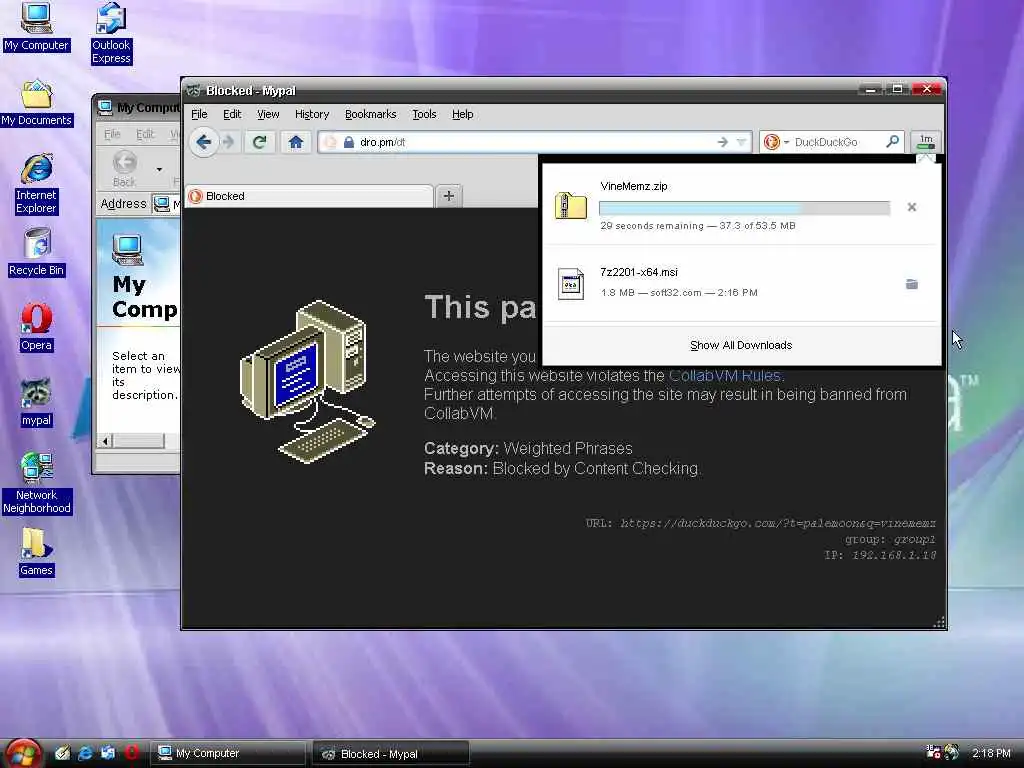Open the History menu

[312, 114]
